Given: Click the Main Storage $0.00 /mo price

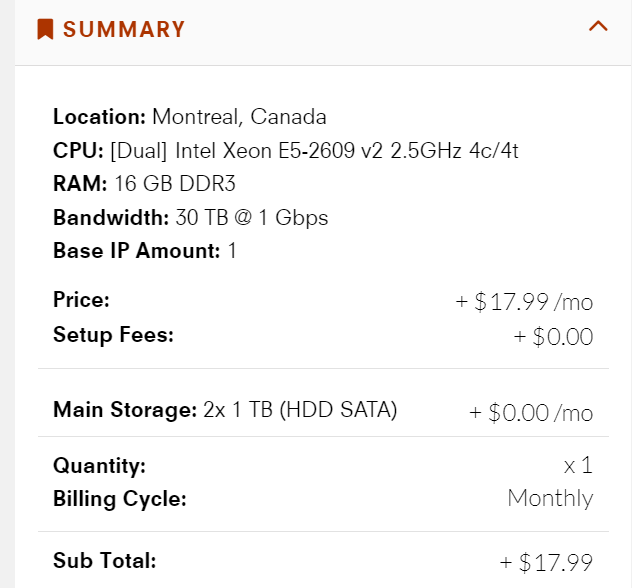Looking at the screenshot, I should tap(531, 412).
